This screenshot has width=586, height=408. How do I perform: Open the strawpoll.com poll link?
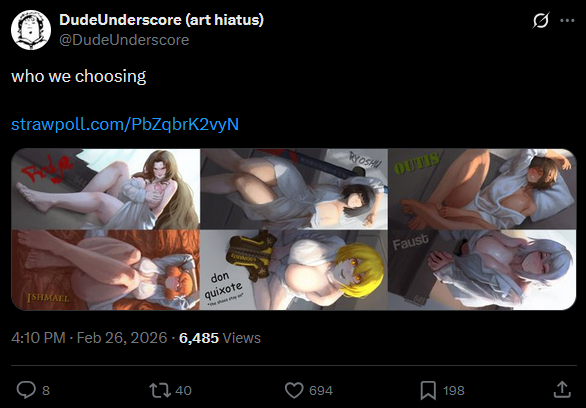tap(125, 124)
